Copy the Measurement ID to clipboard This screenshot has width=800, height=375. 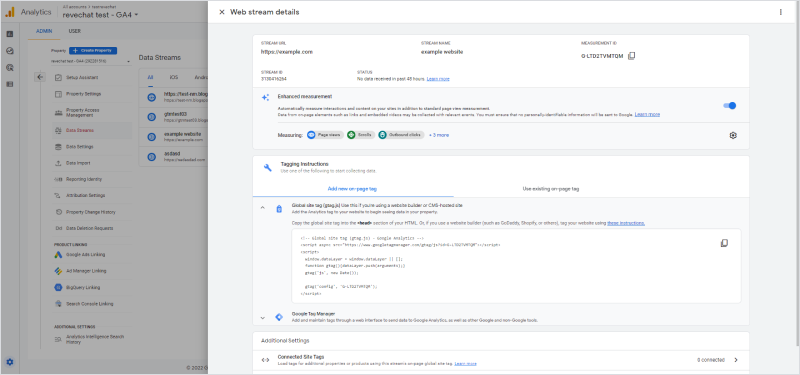pos(631,56)
